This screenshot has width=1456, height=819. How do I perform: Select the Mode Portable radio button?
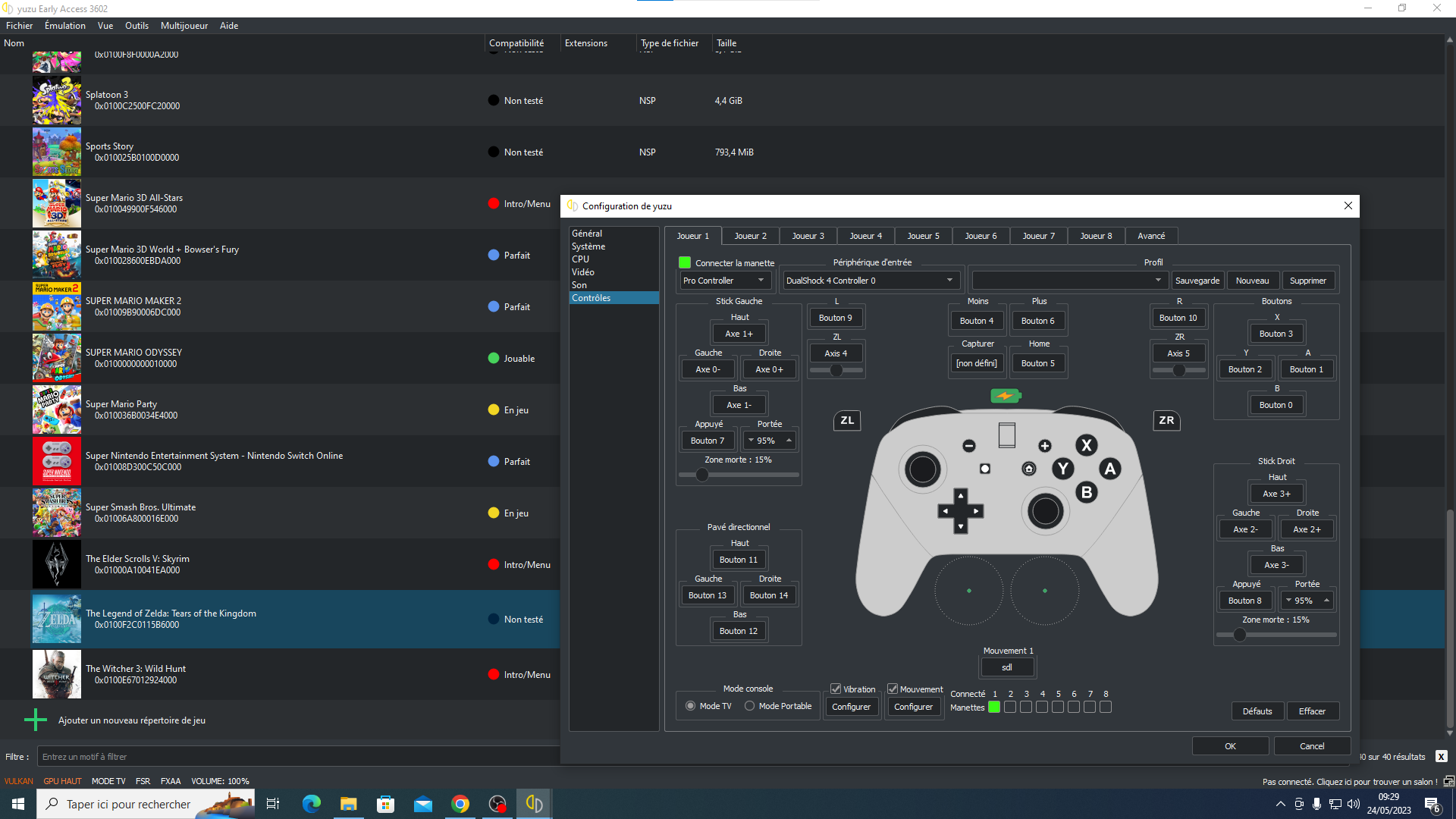click(x=749, y=705)
